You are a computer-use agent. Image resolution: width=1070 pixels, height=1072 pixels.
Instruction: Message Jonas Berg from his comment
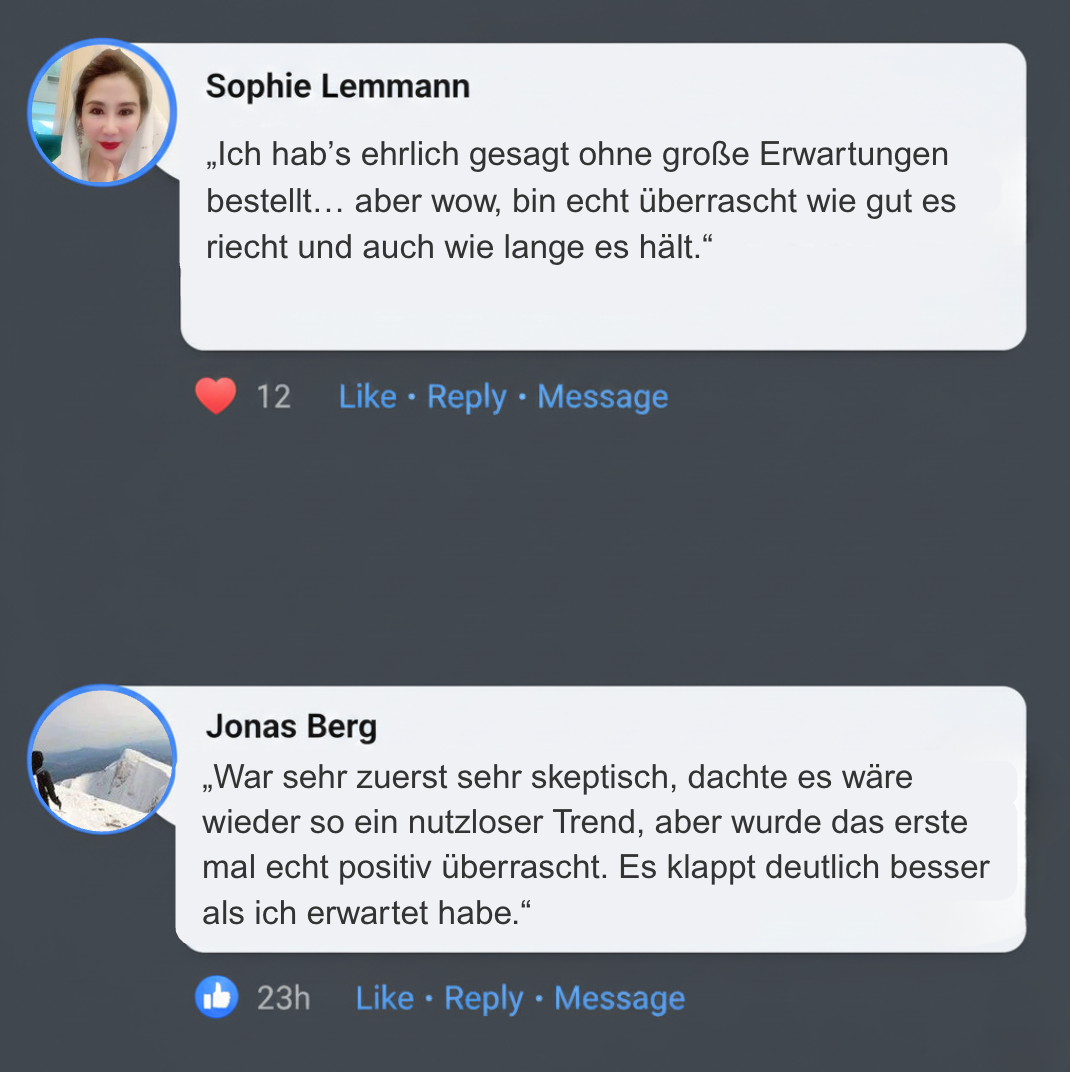(x=619, y=998)
